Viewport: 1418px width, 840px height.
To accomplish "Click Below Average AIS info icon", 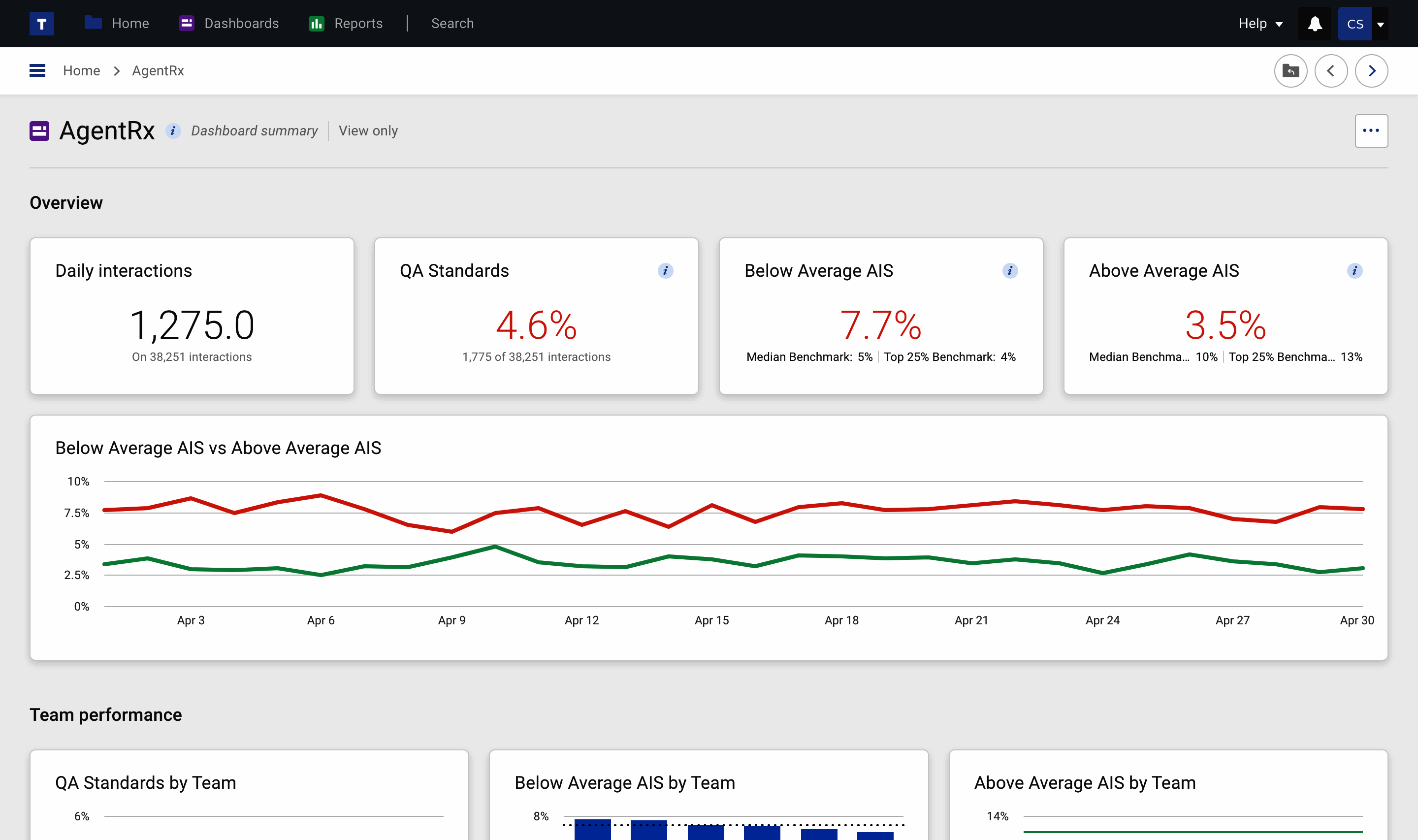I will (1009, 271).
